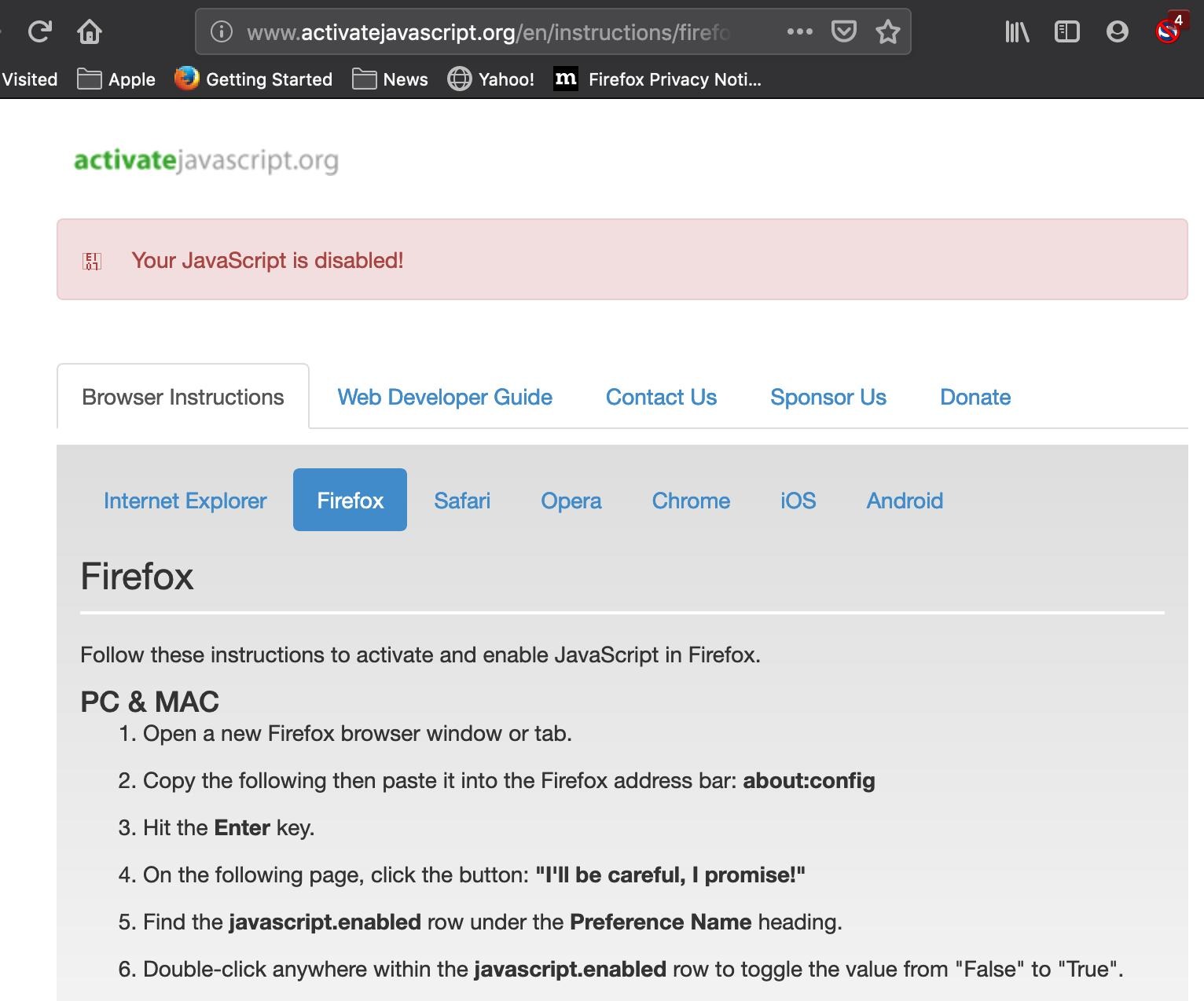Show Chrome instructions
1204x1001 pixels.
(691, 500)
